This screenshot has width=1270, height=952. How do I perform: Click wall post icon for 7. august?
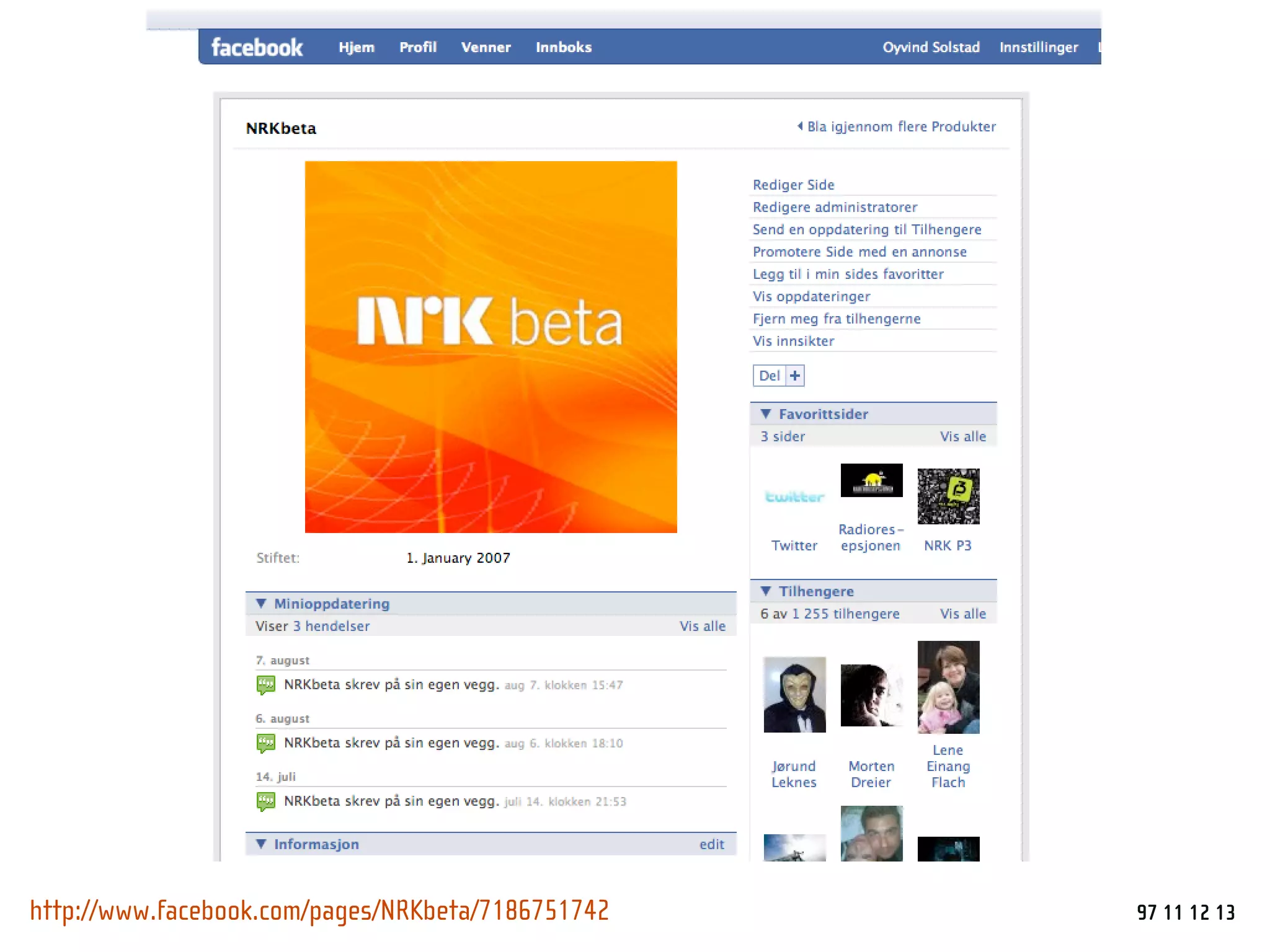265,685
